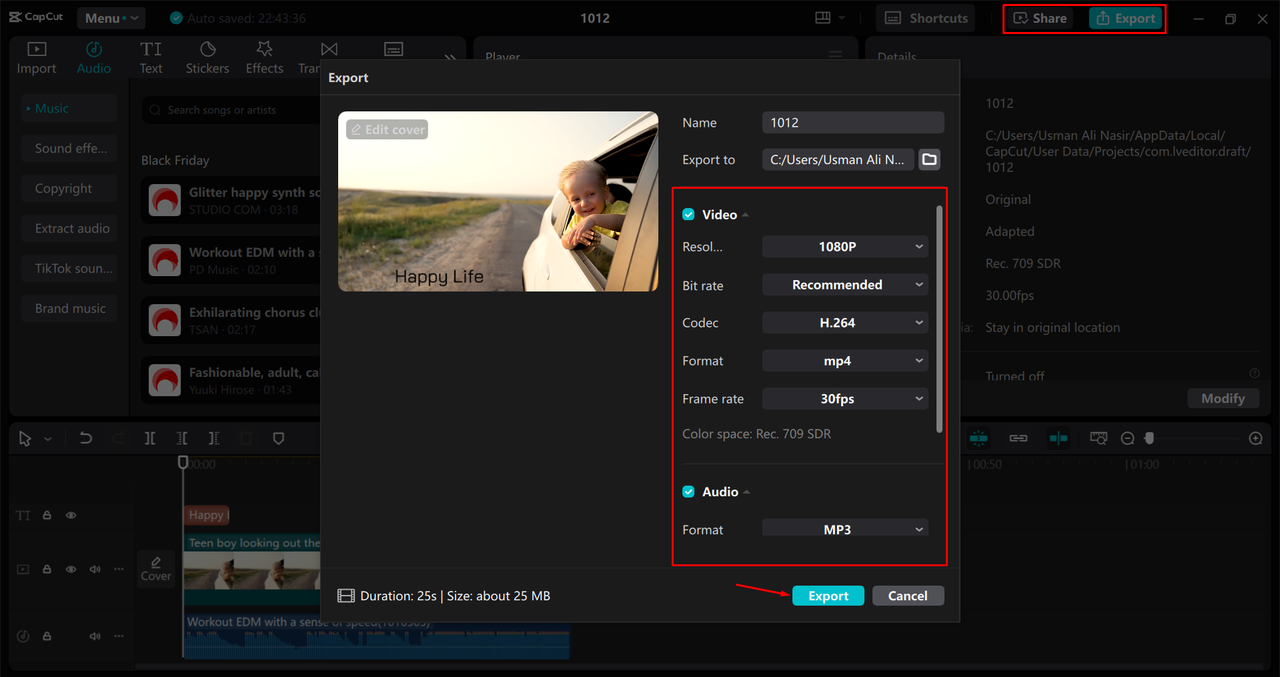Select the Happy text clip

pyautogui.click(x=206, y=515)
